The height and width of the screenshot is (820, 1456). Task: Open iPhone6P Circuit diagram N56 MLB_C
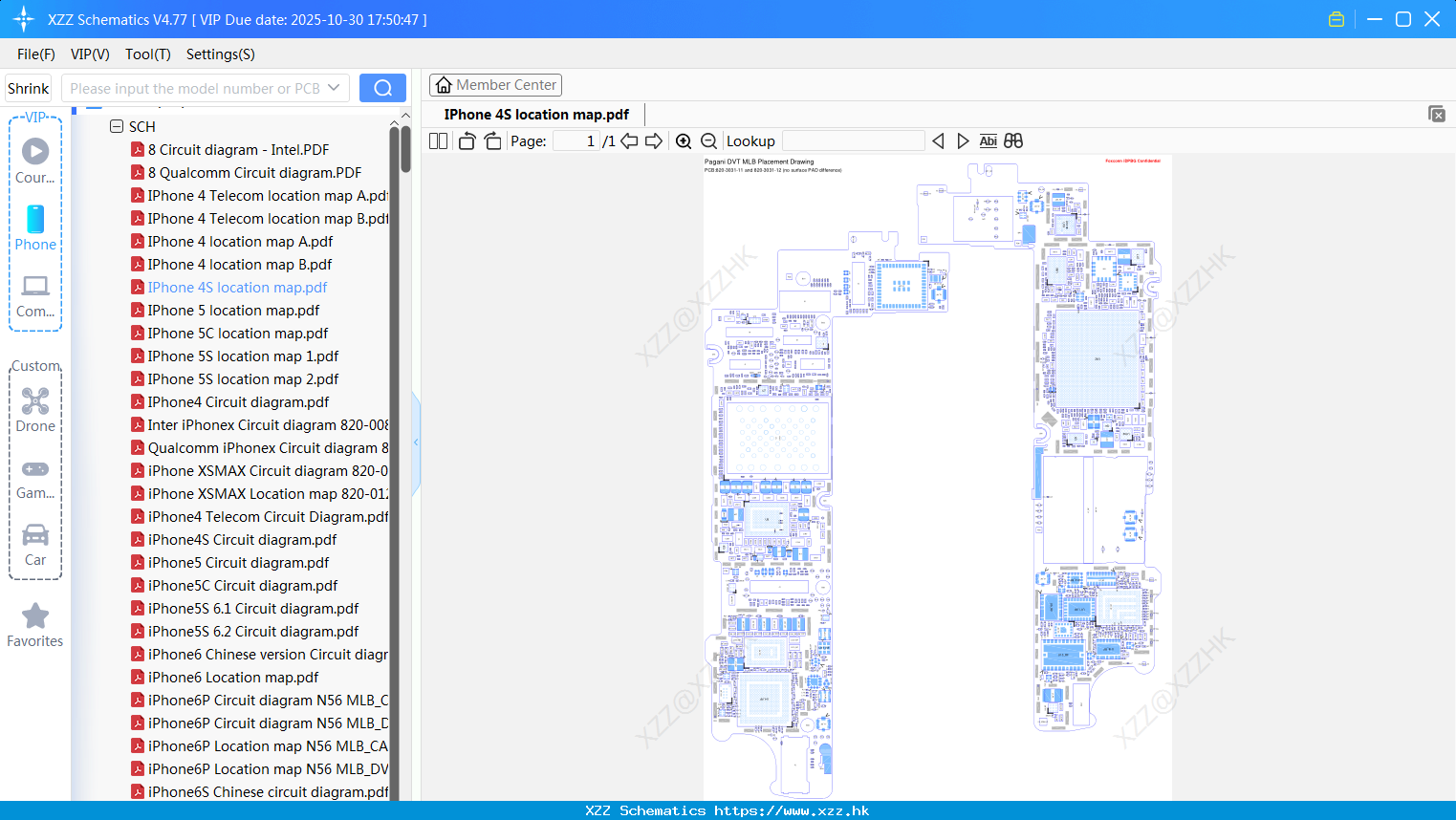pos(268,700)
